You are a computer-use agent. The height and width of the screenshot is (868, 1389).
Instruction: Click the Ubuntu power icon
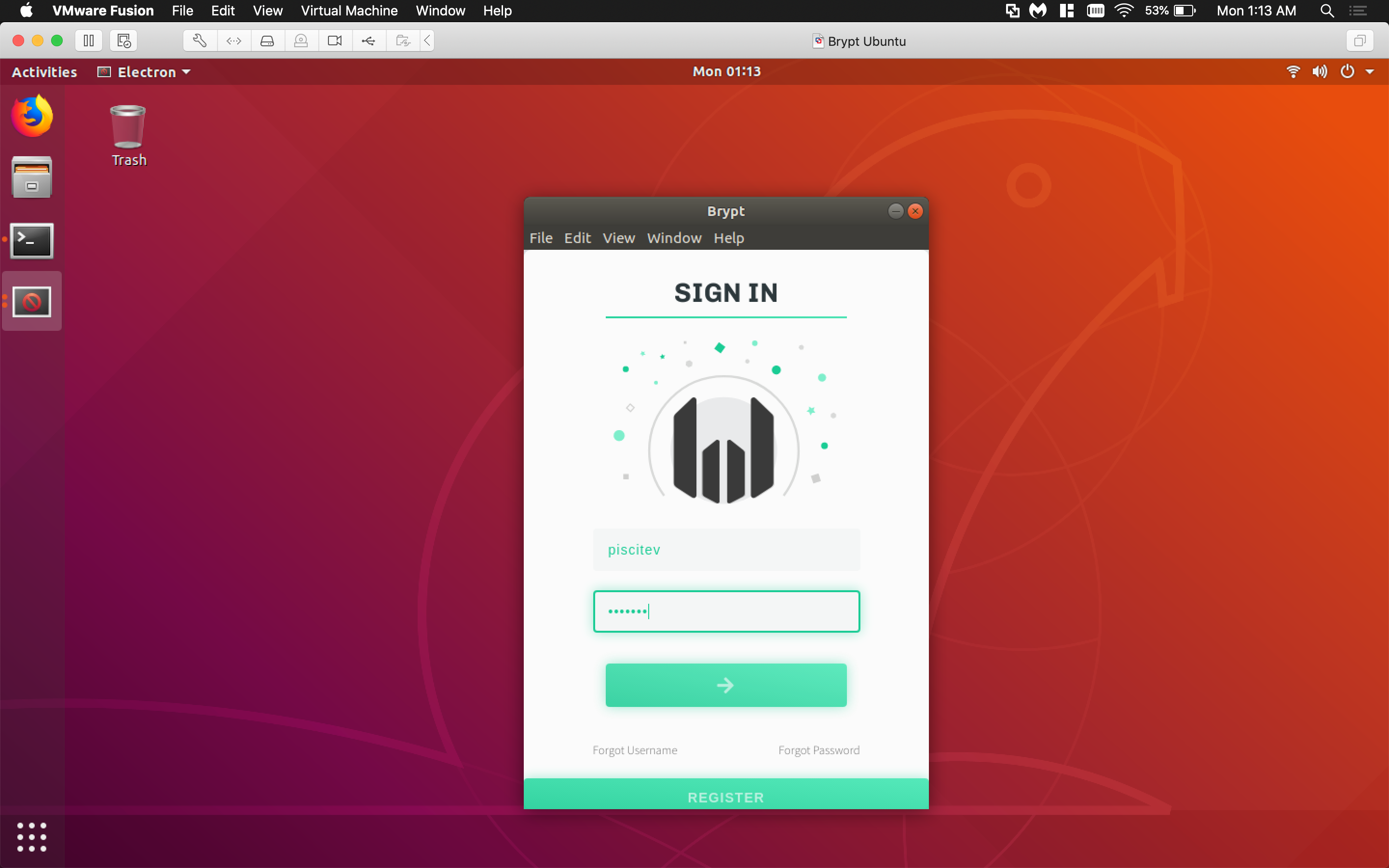click(1347, 72)
